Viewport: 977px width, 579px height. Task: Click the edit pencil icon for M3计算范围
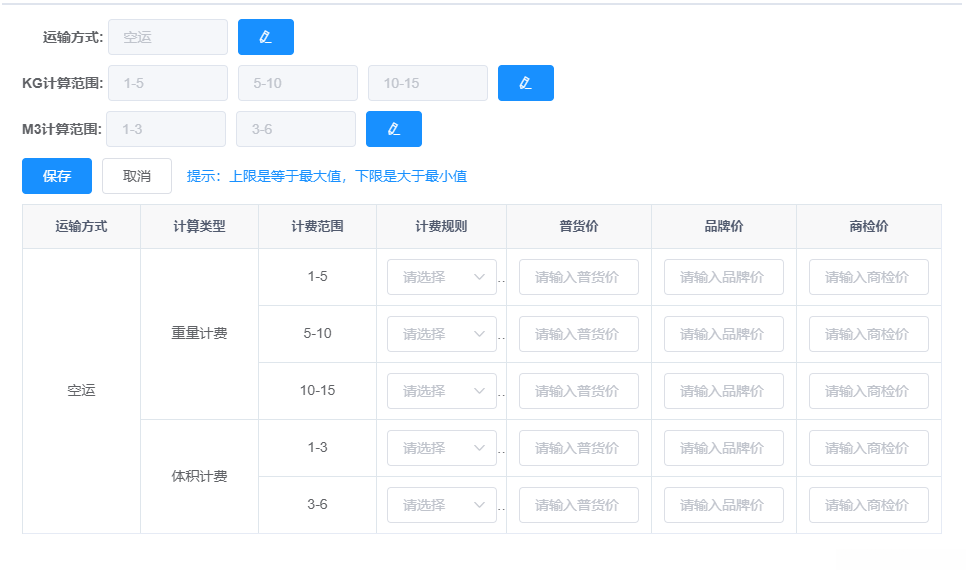click(x=393, y=129)
